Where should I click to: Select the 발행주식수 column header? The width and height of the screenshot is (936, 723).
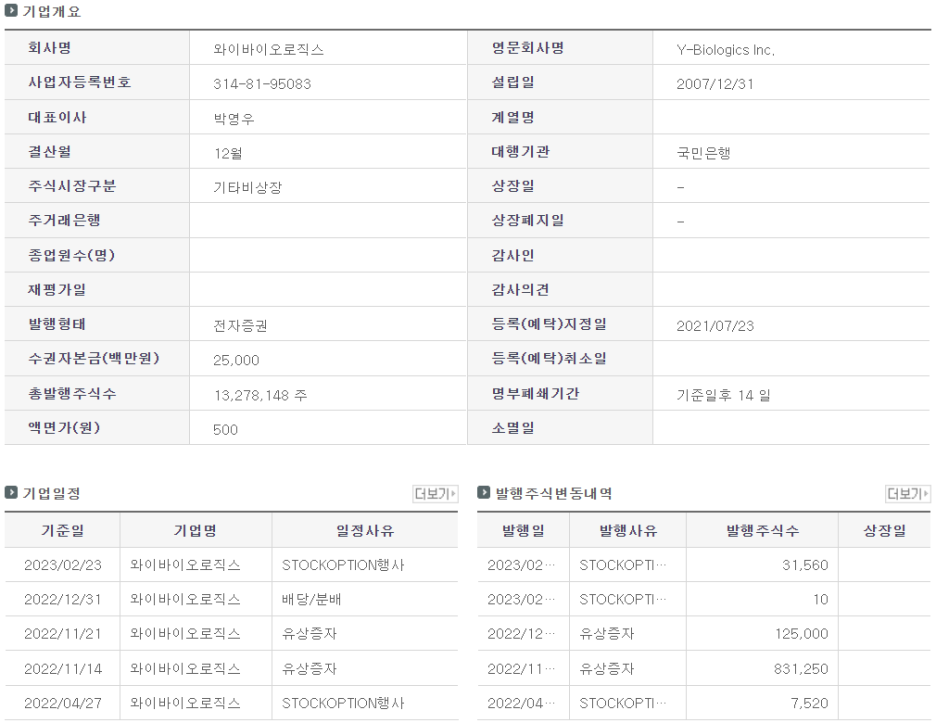tap(762, 531)
